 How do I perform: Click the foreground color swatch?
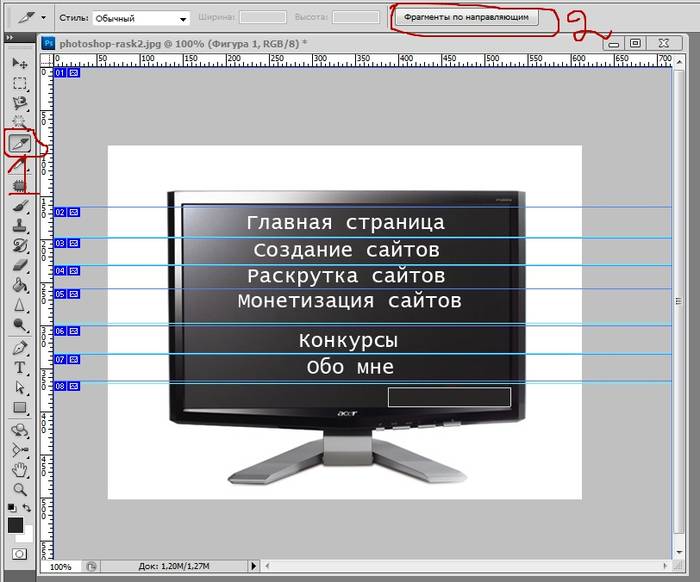pos(15,525)
